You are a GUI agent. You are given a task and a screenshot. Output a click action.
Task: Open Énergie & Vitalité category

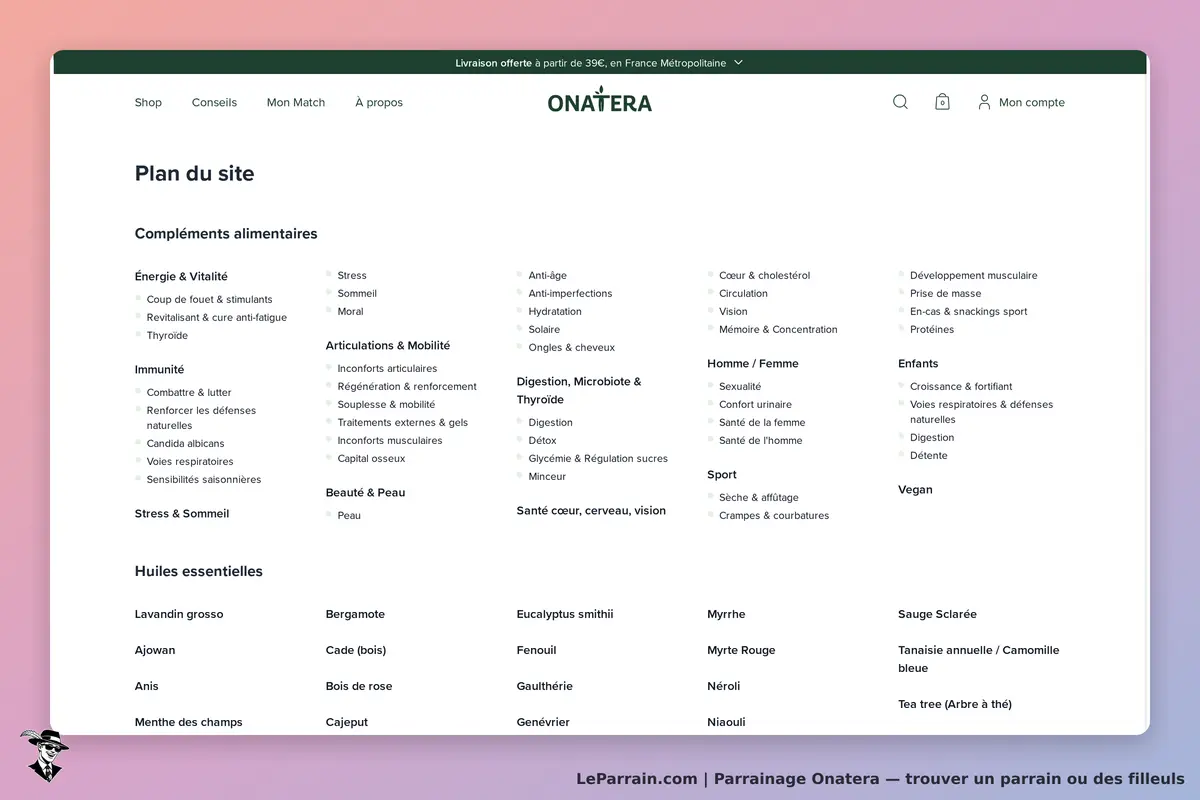pos(181,276)
